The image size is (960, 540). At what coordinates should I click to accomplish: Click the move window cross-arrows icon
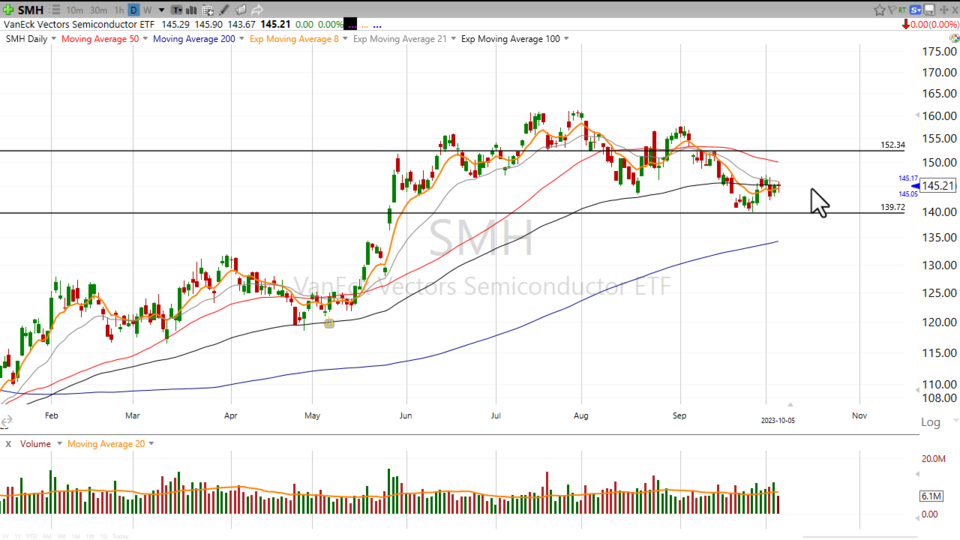[x=944, y=10]
